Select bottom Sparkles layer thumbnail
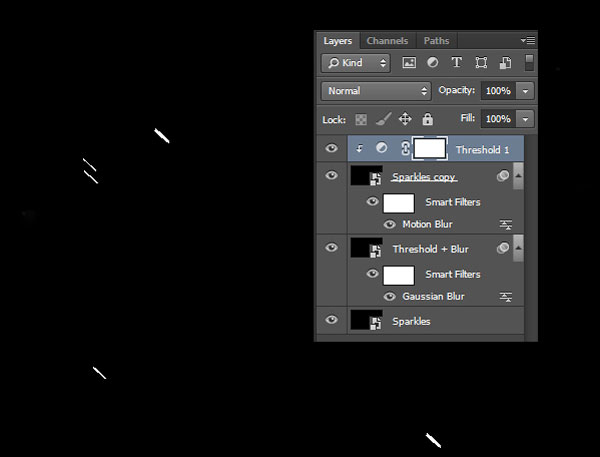This screenshot has height=457, width=600. [366, 320]
